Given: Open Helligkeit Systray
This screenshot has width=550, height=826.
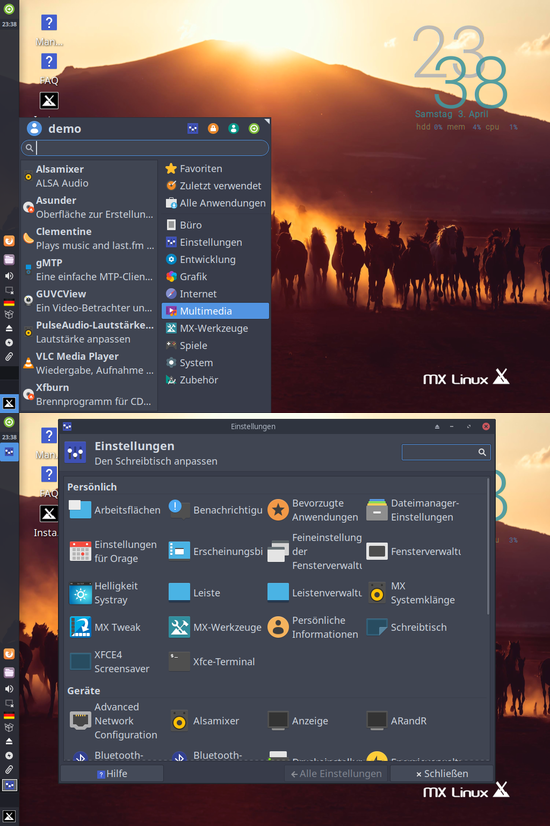Looking at the screenshot, I should (104, 593).
